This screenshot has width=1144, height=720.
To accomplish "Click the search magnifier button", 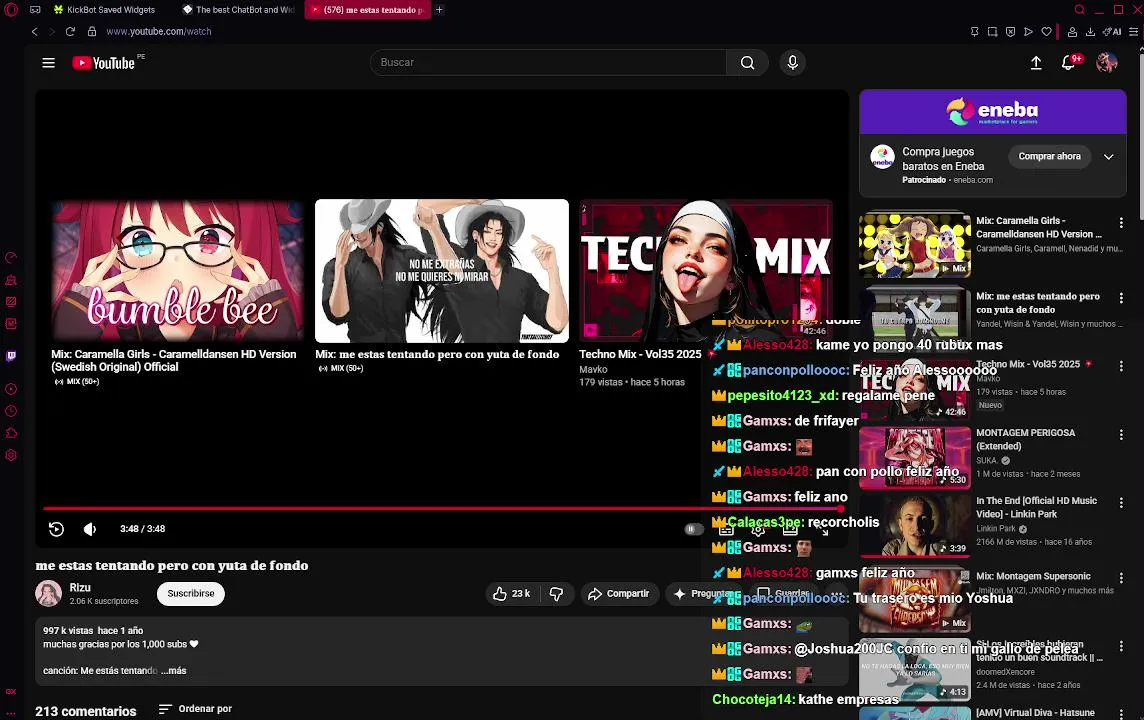I will 747,63.
